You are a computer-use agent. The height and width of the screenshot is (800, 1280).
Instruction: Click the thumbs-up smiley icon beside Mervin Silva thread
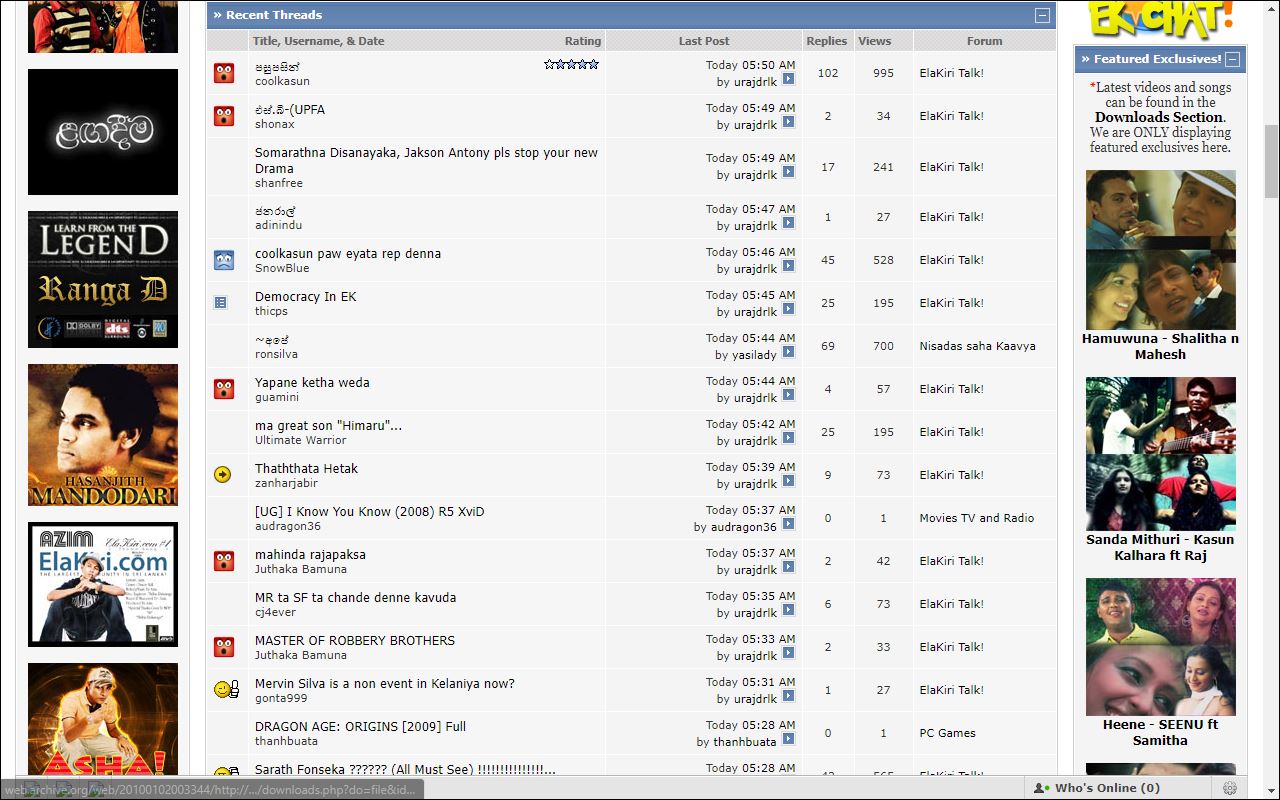click(x=227, y=690)
